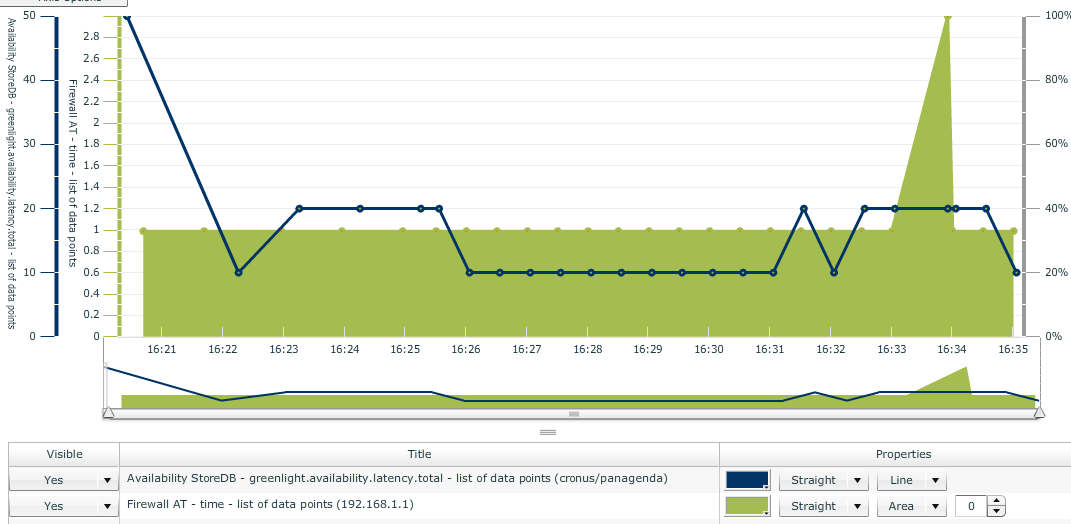
Task: Open the Straight dropdown for Firewall AT
Action: pyautogui.click(x=823, y=506)
